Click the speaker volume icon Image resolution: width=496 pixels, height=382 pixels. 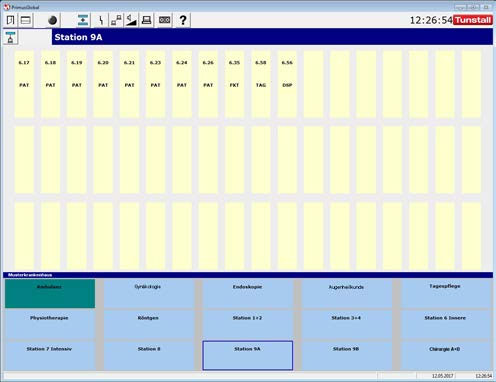click(x=131, y=20)
